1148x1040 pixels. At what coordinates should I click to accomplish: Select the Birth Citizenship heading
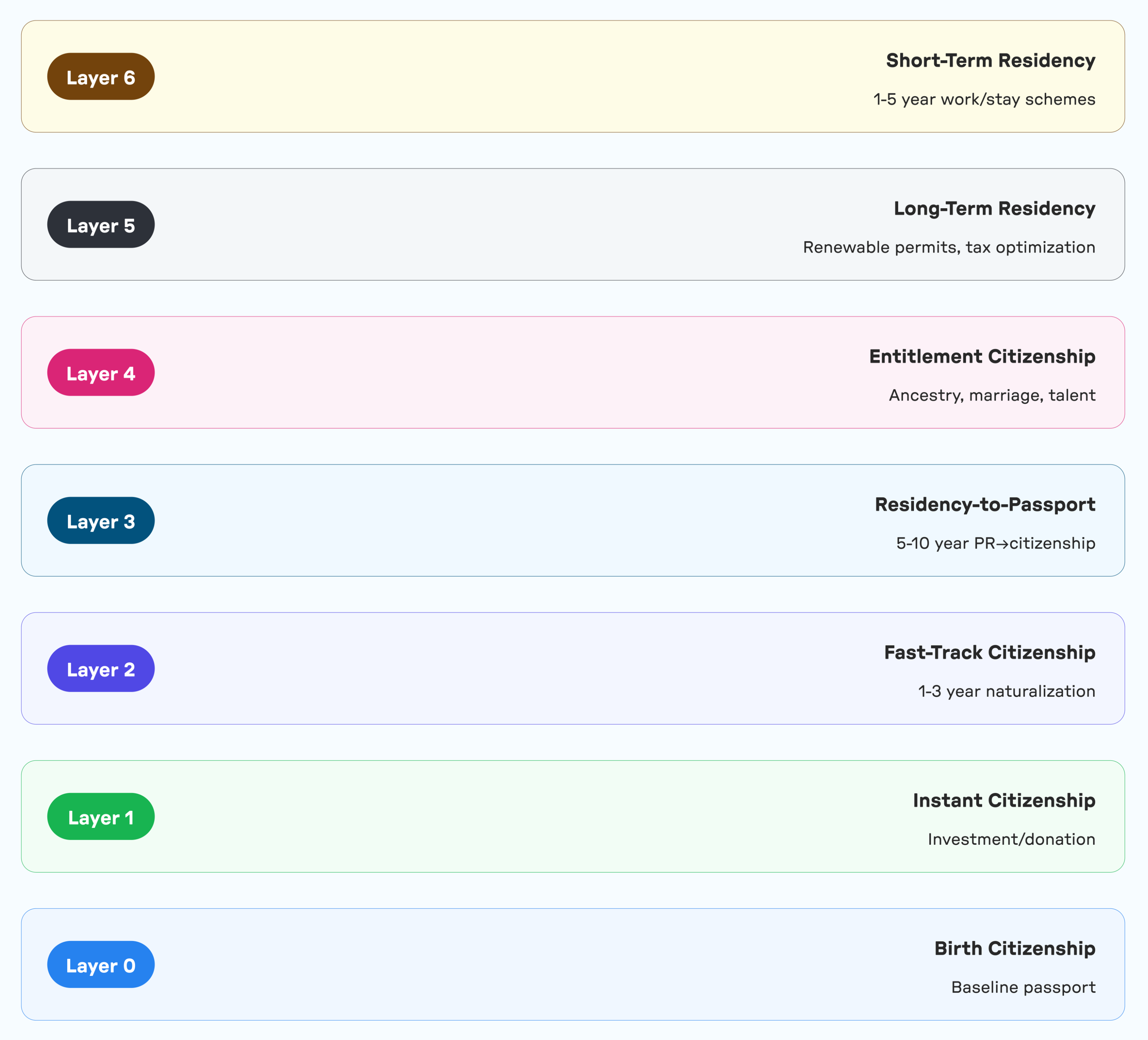(1015, 949)
